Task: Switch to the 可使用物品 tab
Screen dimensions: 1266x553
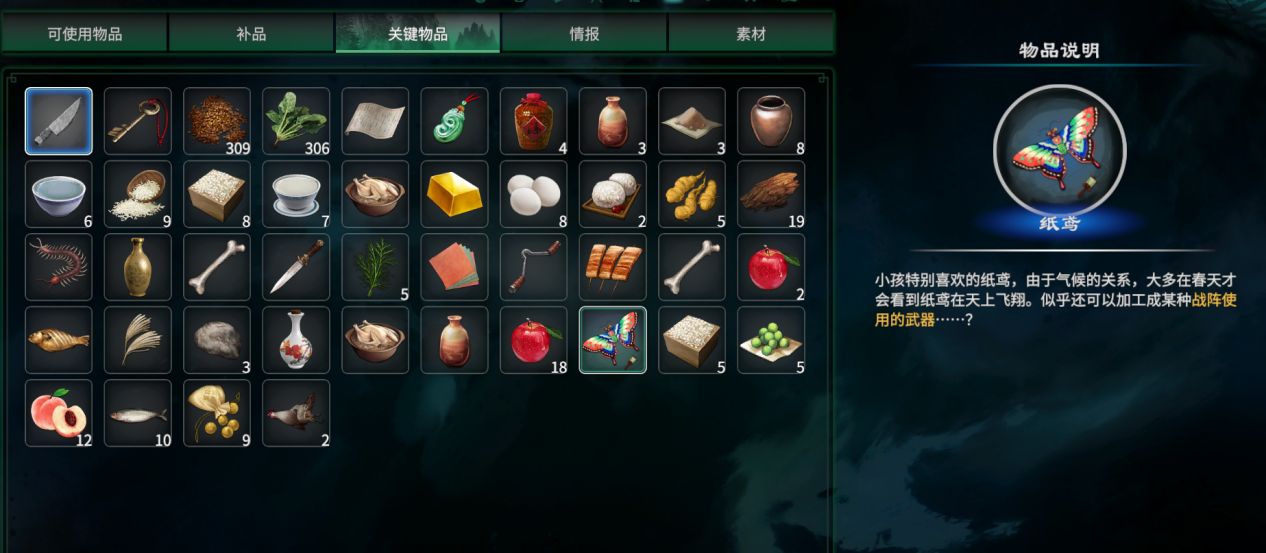Action: tap(84, 34)
